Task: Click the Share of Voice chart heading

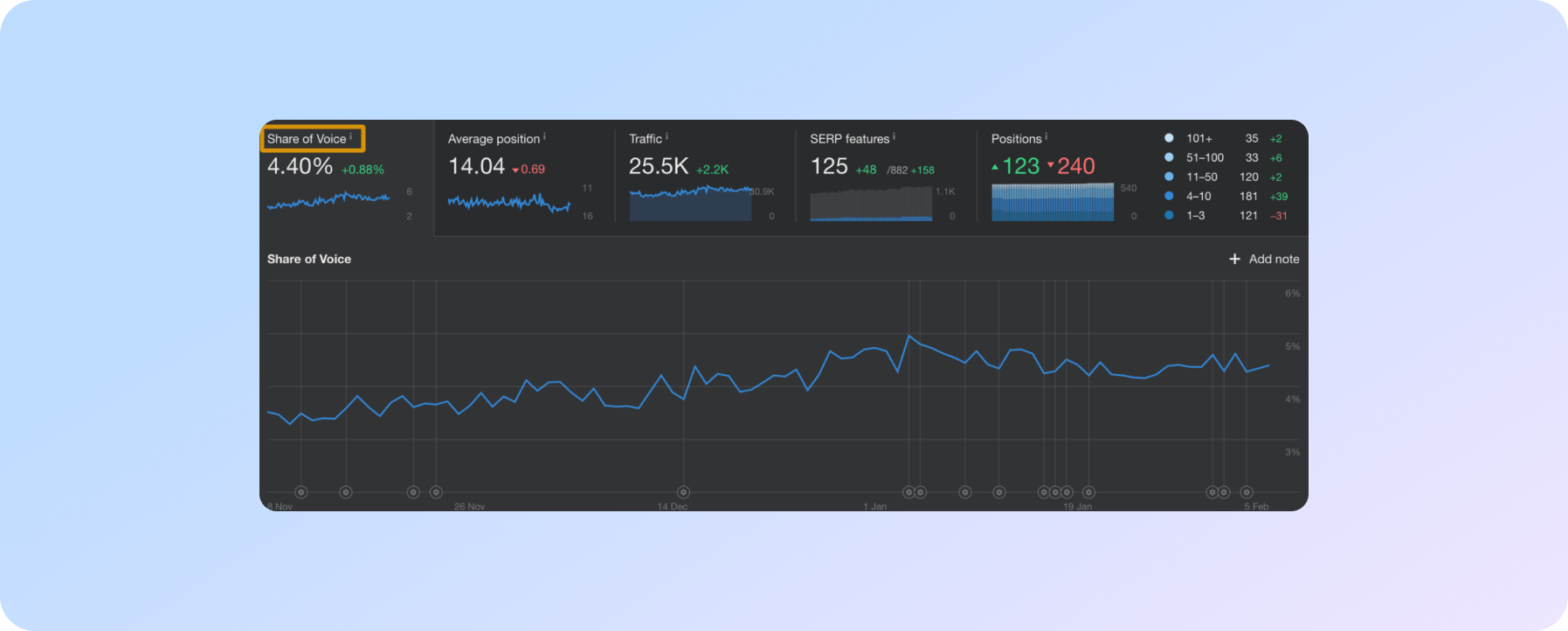Action: coord(309,259)
